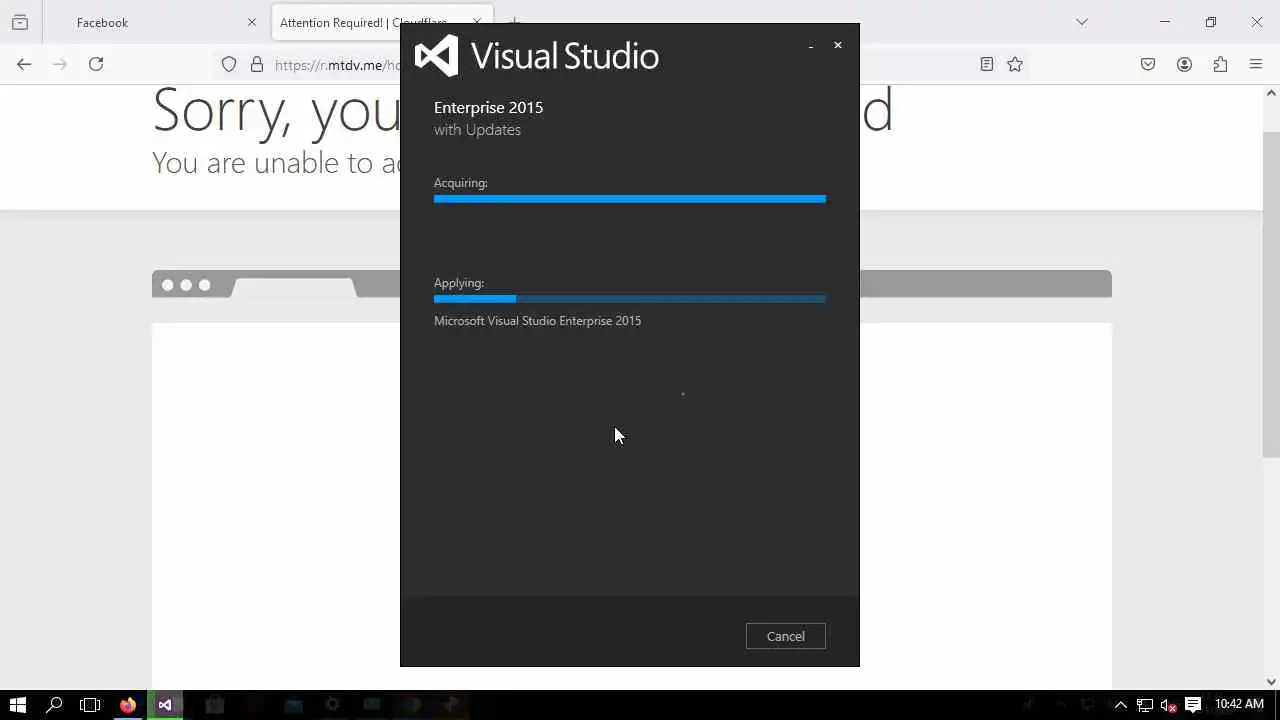Click the scrollbar up arrow

[1271, 93]
